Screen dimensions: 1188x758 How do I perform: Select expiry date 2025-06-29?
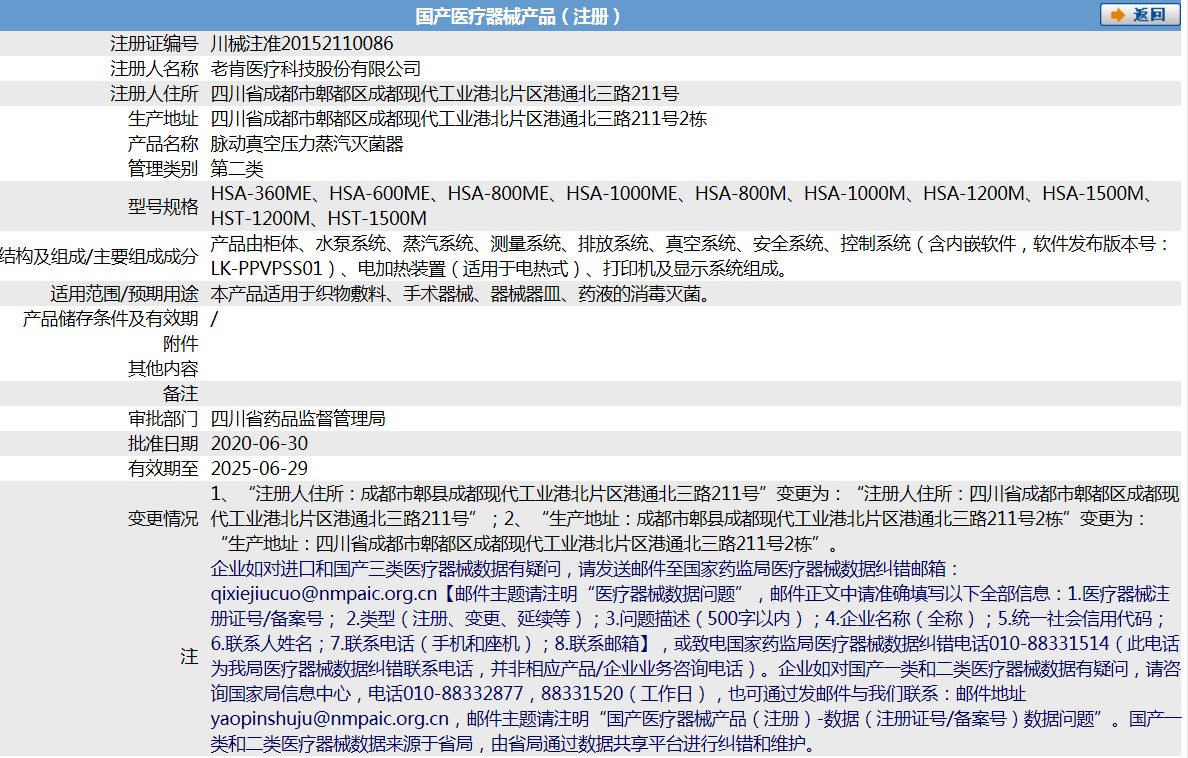[259, 469]
